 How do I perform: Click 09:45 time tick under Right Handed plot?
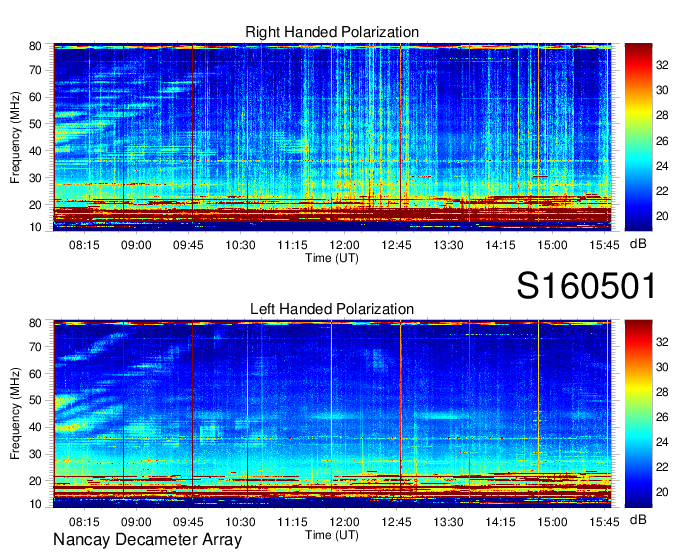pyautogui.click(x=188, y=245)
